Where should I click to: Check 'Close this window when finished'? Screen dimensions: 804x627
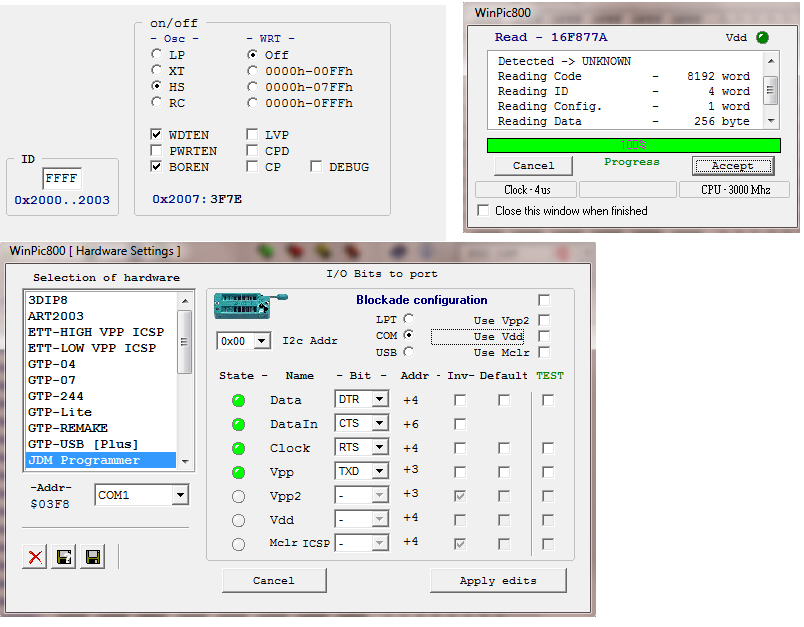483,210
